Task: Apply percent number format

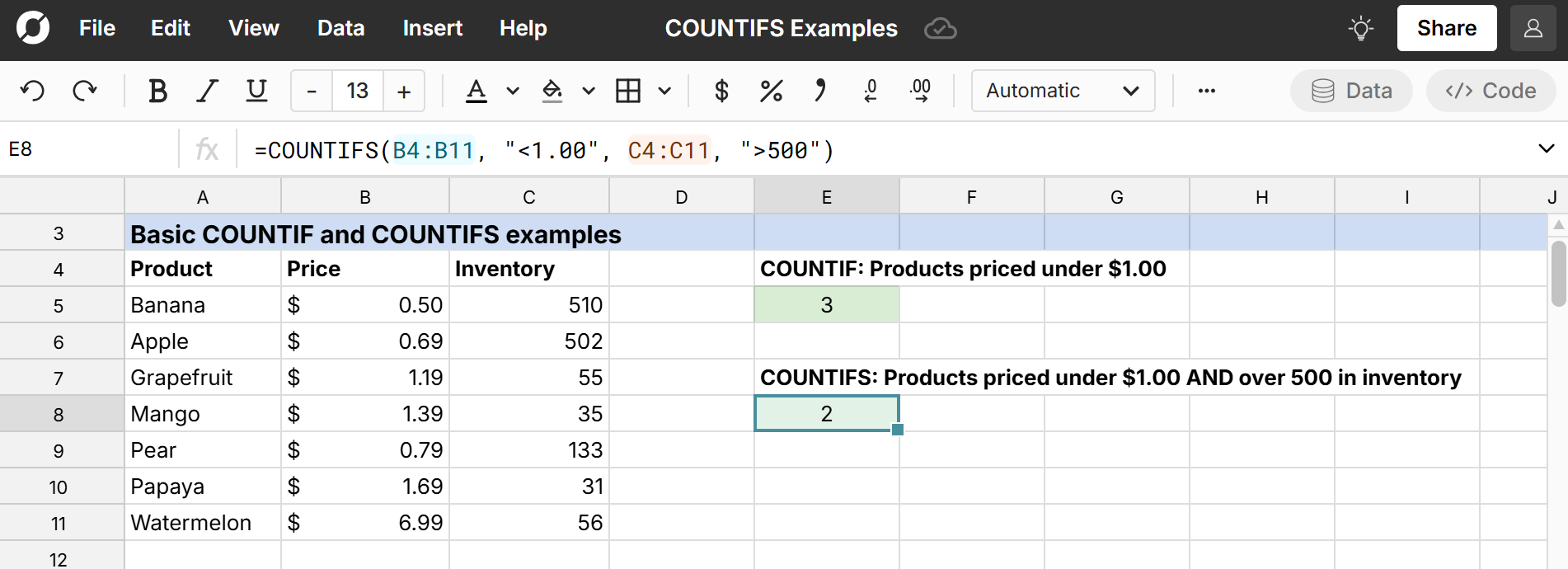Action: tap(771, 91)
